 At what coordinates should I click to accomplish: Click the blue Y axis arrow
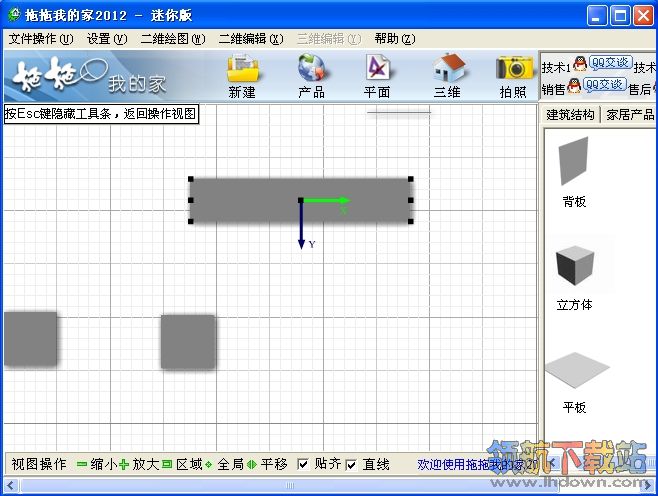click(301, 226)
